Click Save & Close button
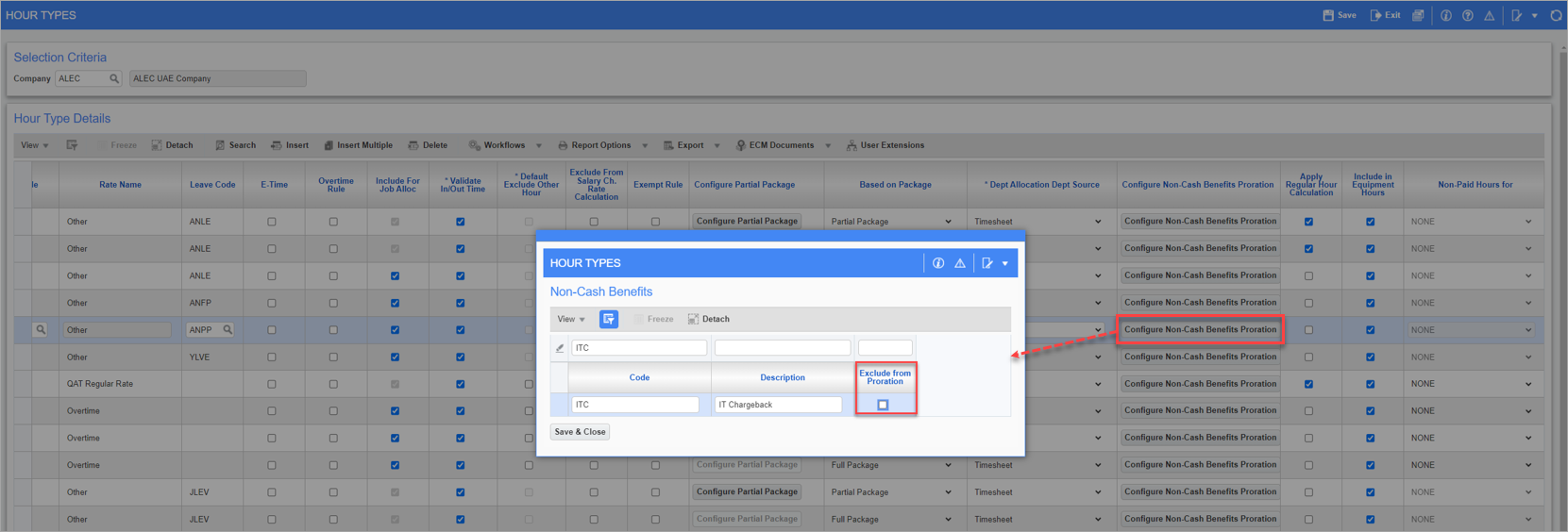 pyautogui.click(x=580, y=432)
